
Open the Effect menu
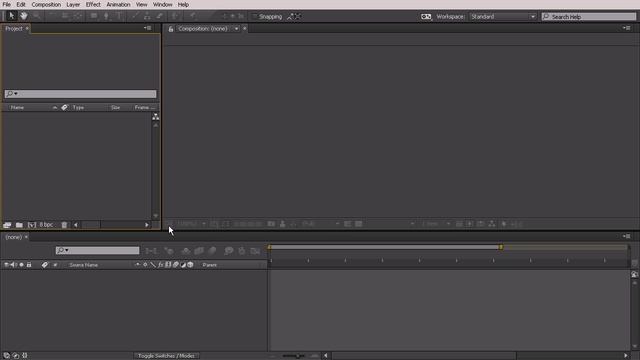click(x=93, y=4)
